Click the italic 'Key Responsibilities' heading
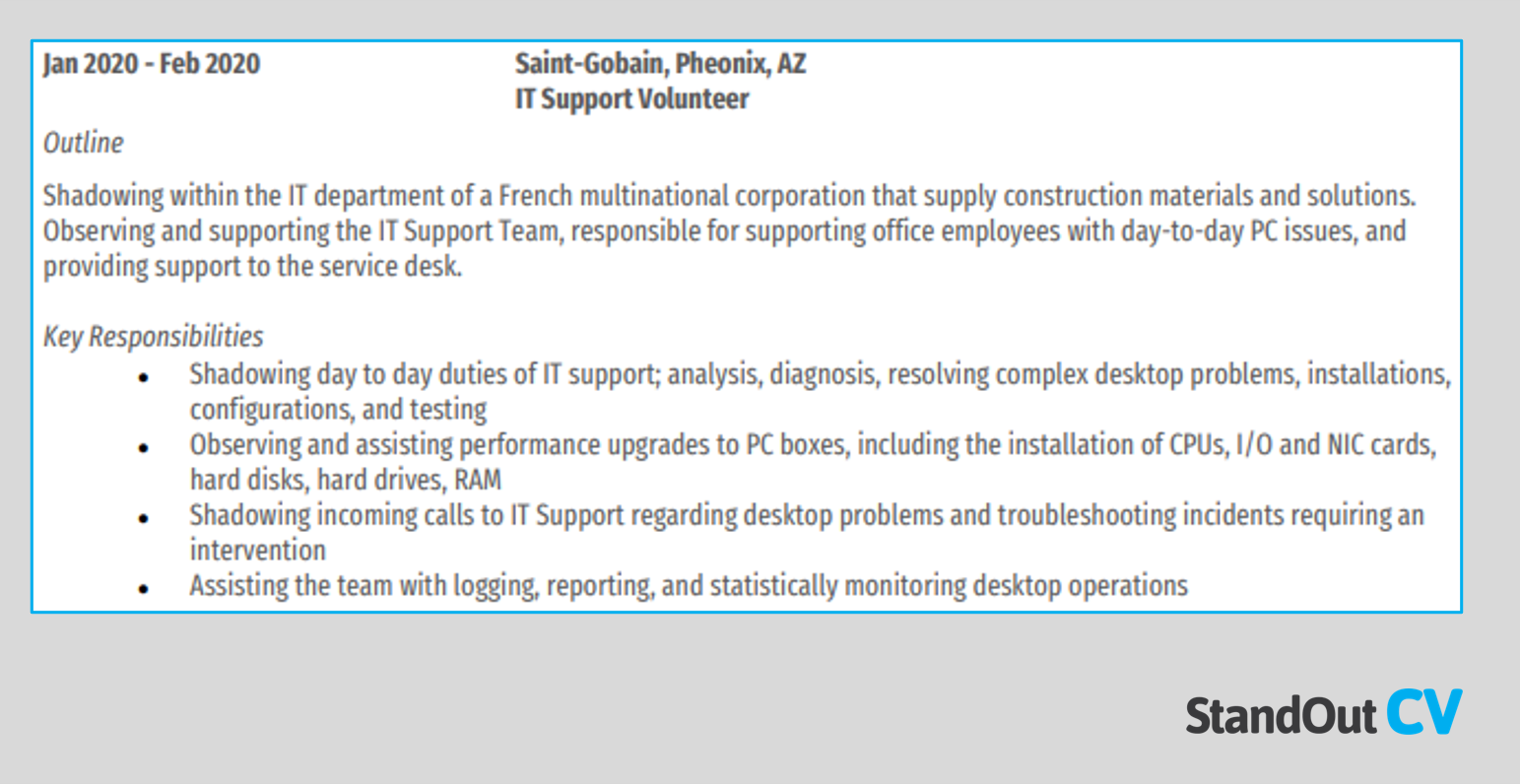Viewport: 1520px width, 784px height. tap(153, 337)
